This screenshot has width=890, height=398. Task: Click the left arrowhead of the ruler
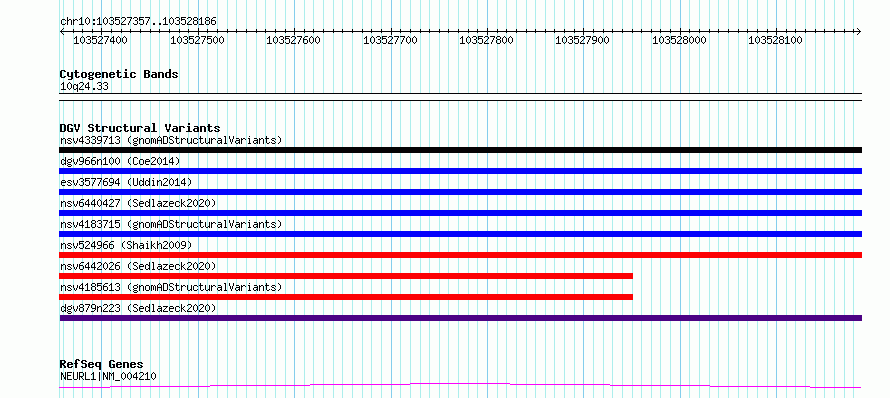click(x=62, y=31)
